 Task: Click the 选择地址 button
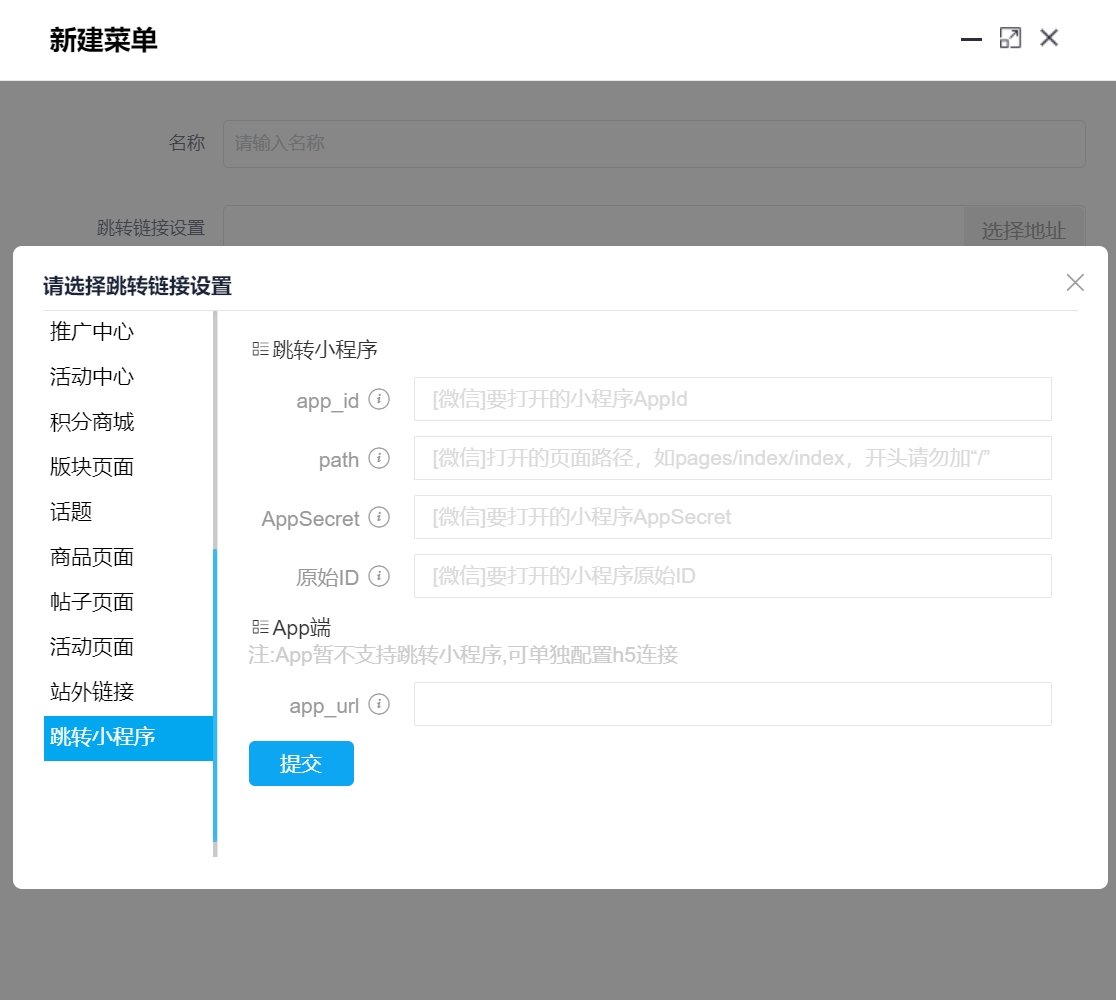click(x=1023, y=228)
